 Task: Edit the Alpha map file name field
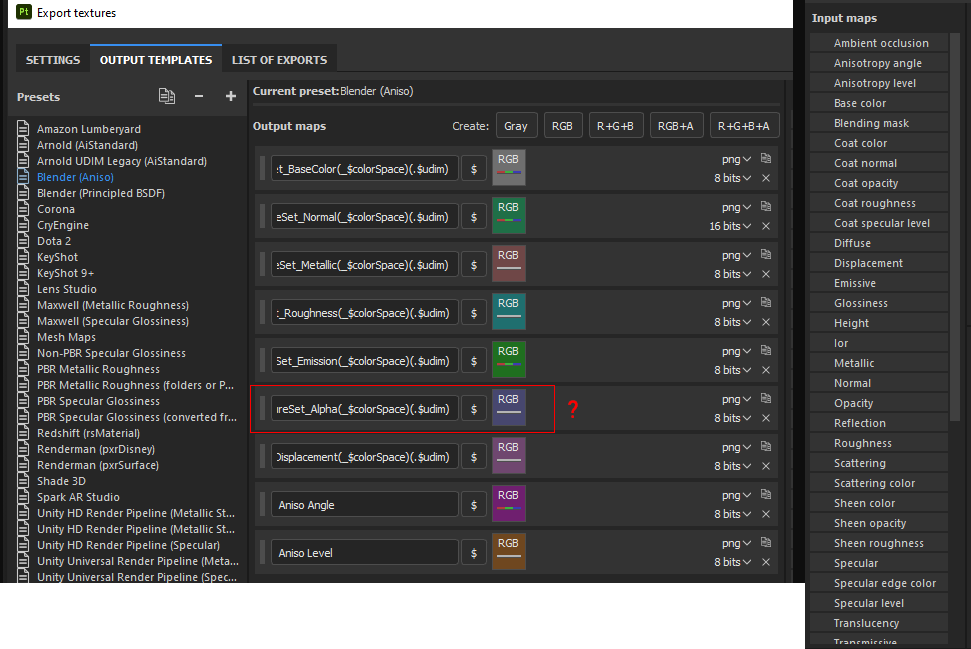tap(365, 409)
